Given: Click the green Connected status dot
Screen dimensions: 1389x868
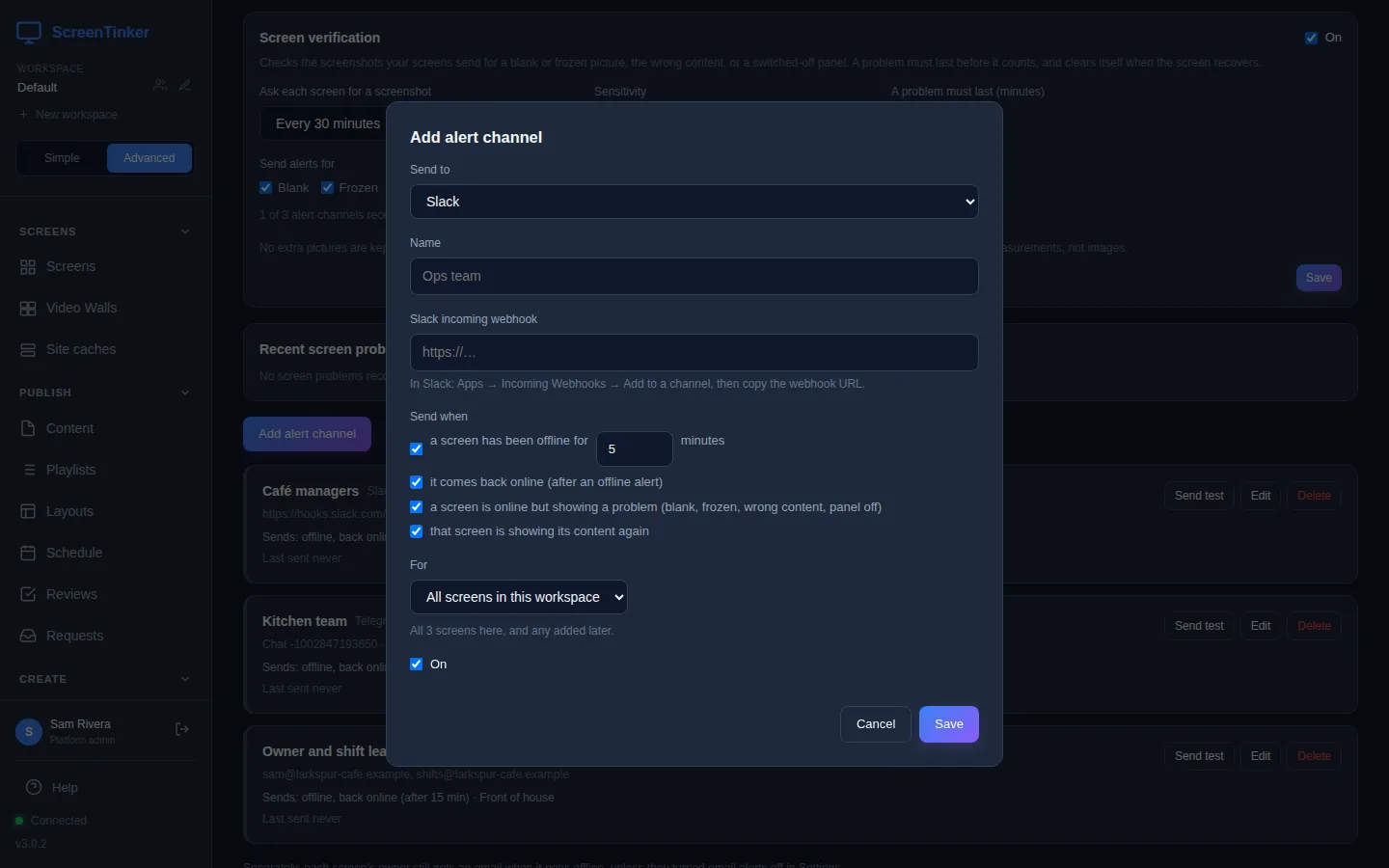Looking at the screenshot, I should (x=19, y=821).
